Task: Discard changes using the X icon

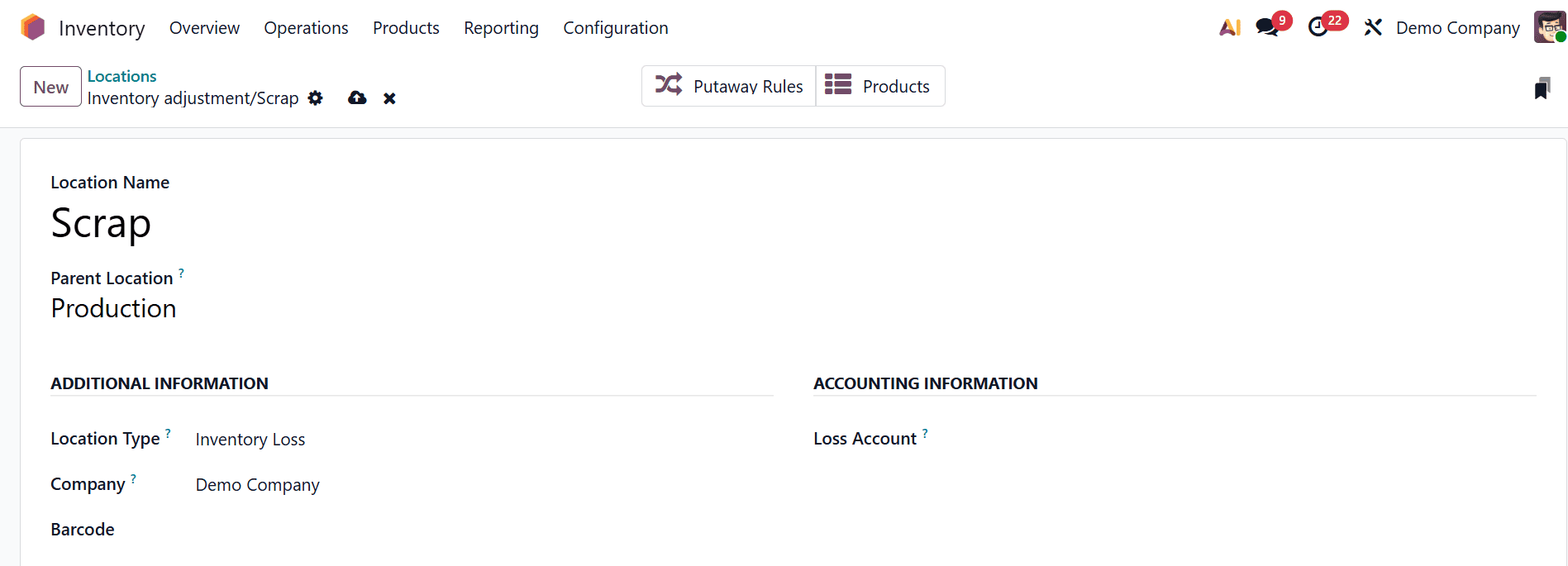Action: click(x=389, y=98)
